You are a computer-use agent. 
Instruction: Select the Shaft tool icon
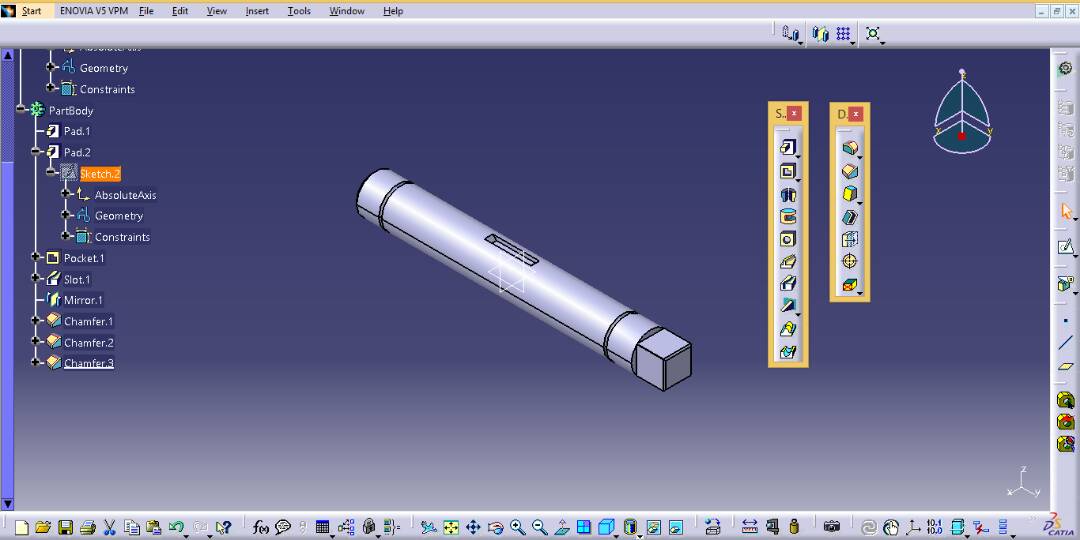click(787, 194)
